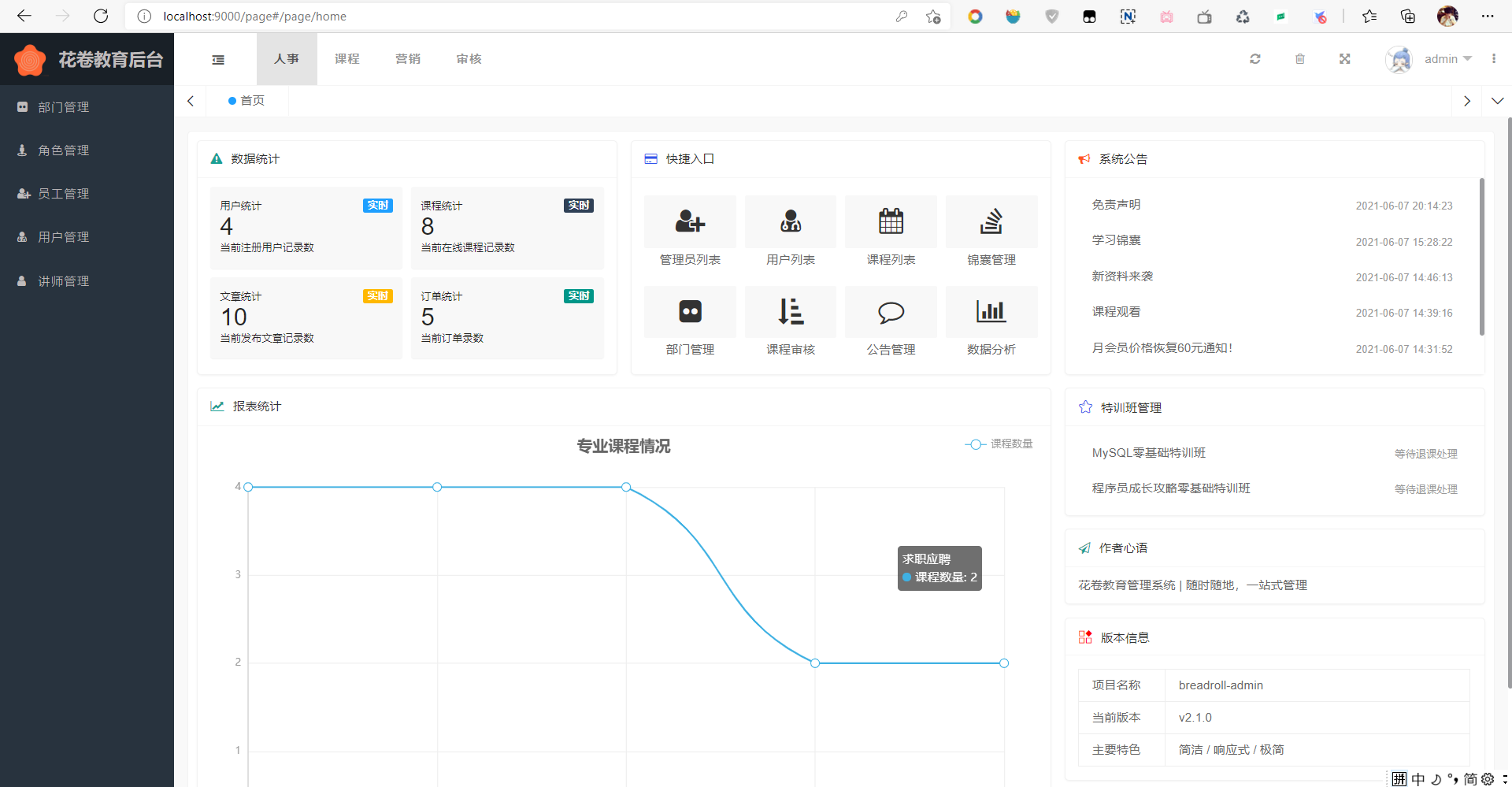Click the IME 中 language indicator
The image size is (1512, 787).
(x=1418, y=779)
